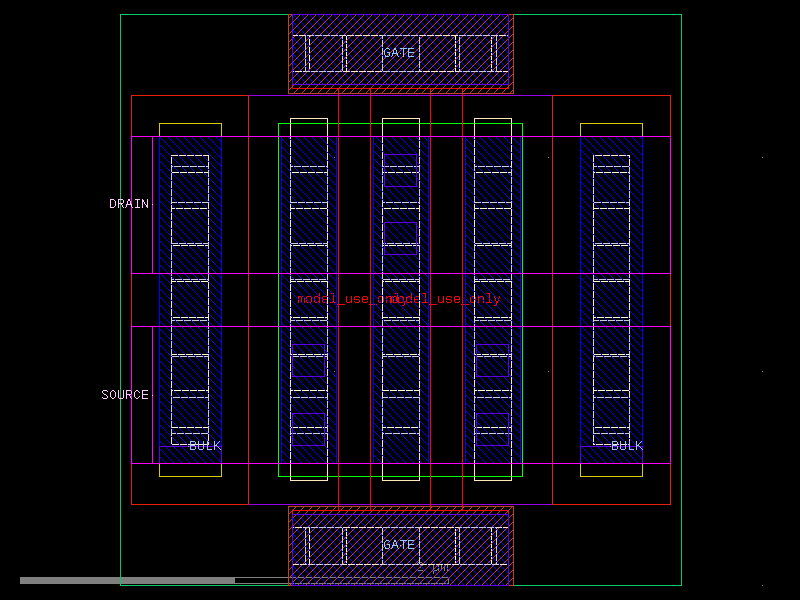Select the DRAIN region label

(x=127, y=203)
